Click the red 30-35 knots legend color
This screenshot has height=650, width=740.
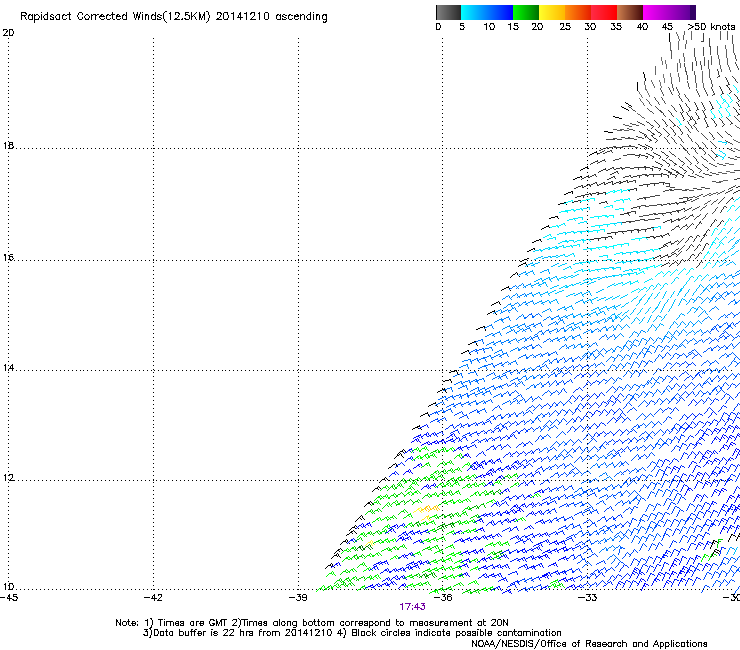coord(604,12)
